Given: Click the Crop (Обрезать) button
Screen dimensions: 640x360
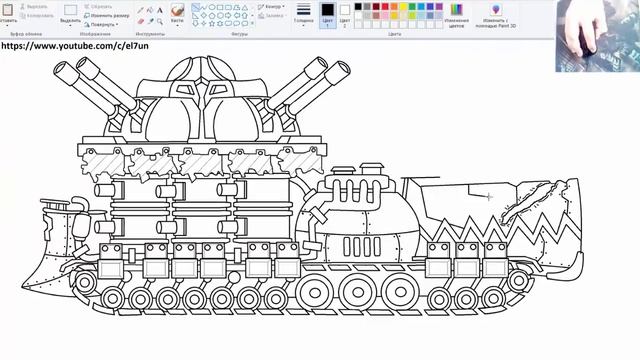Looking at the screenshot, I should 98,7.
